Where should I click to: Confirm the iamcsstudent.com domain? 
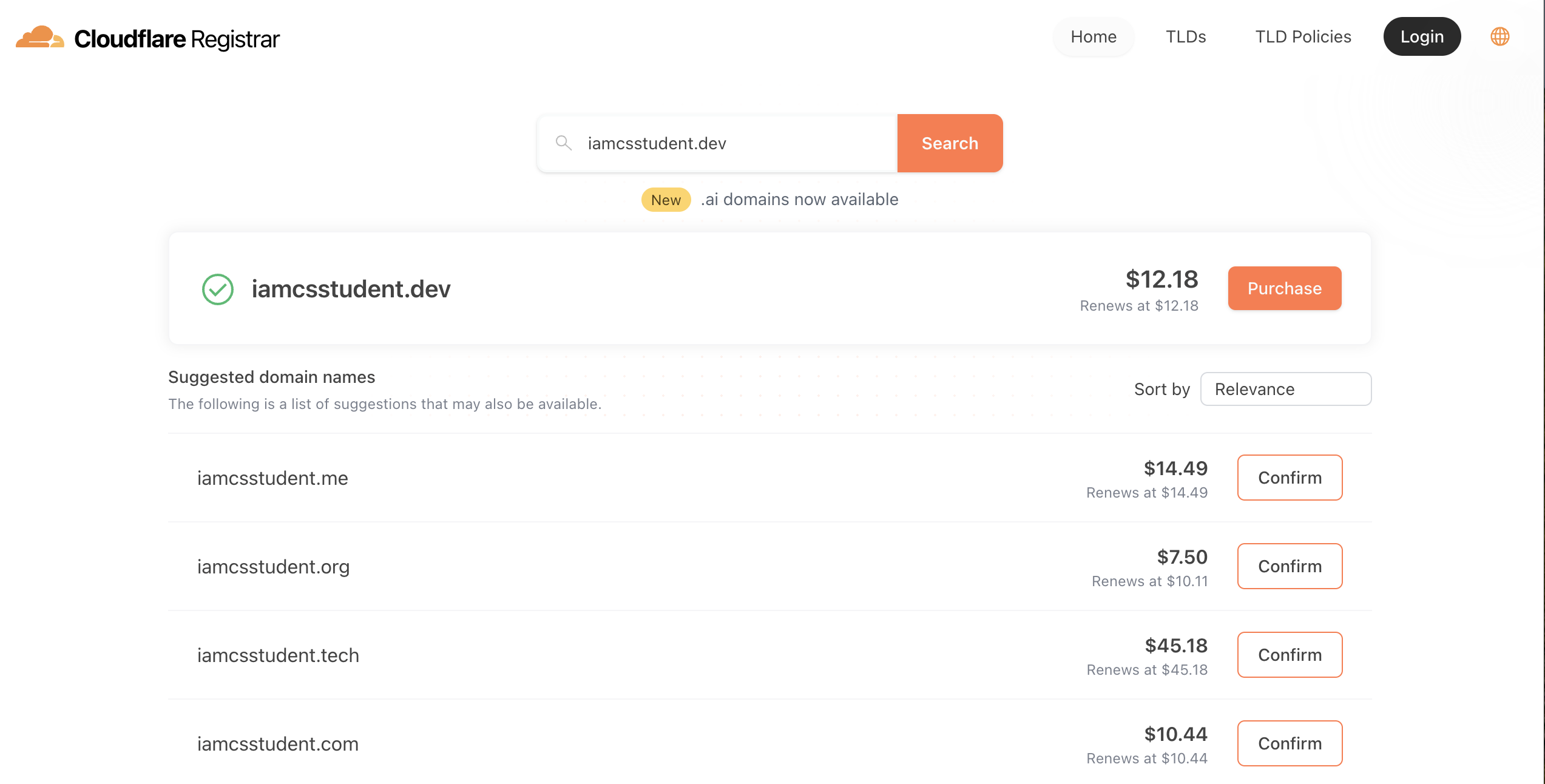[1290, 743]
